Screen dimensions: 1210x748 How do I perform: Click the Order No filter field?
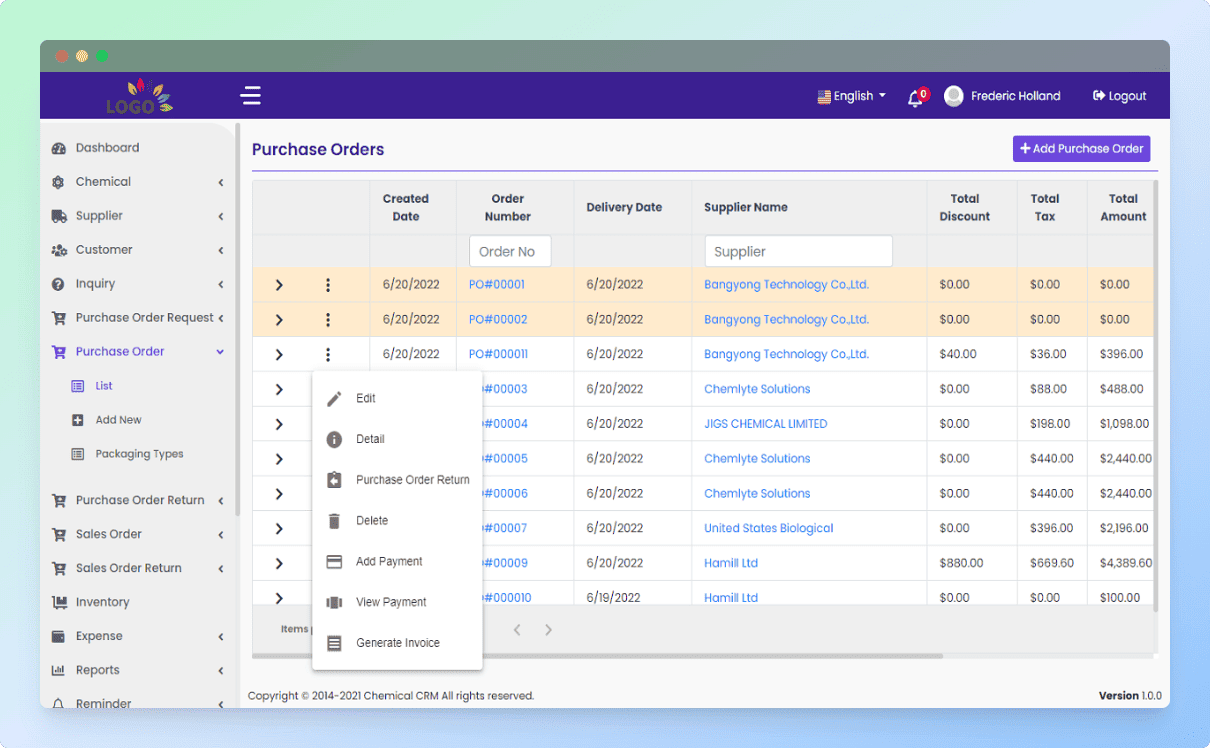tap(510, 252)
